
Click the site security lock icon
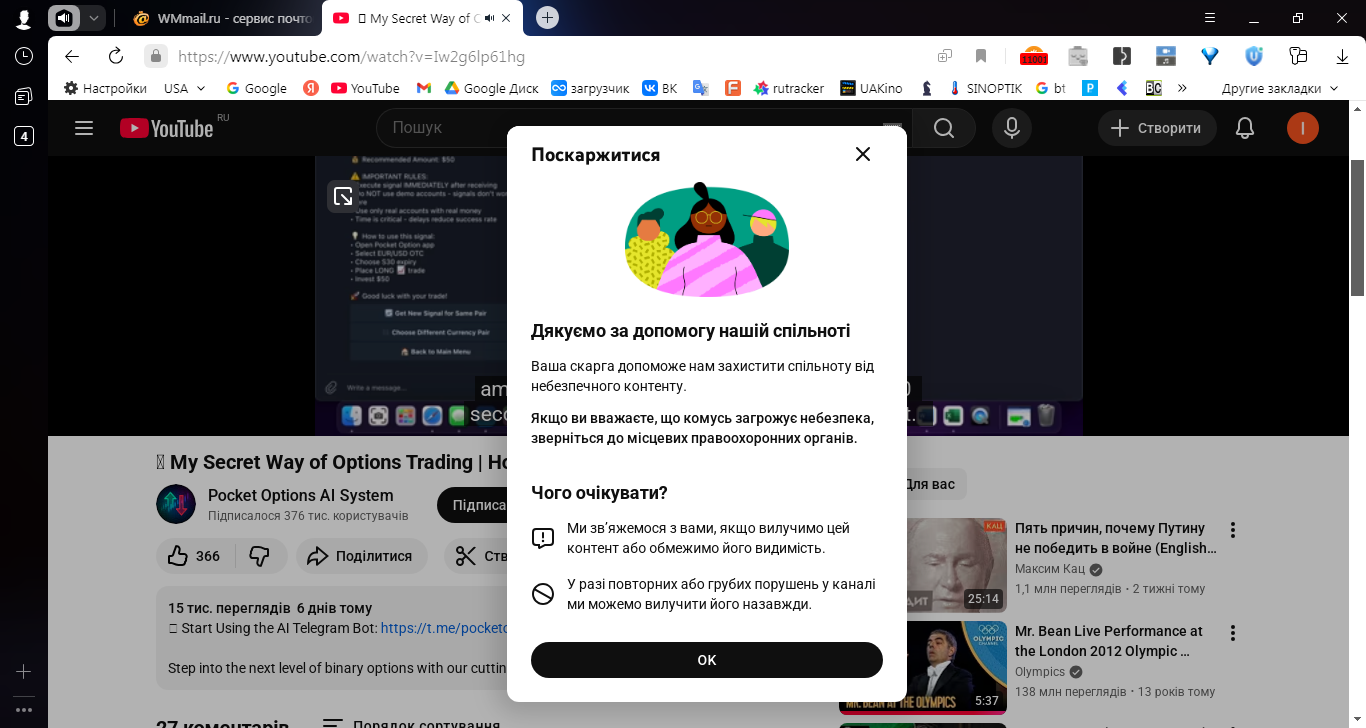tap(155, 56)
